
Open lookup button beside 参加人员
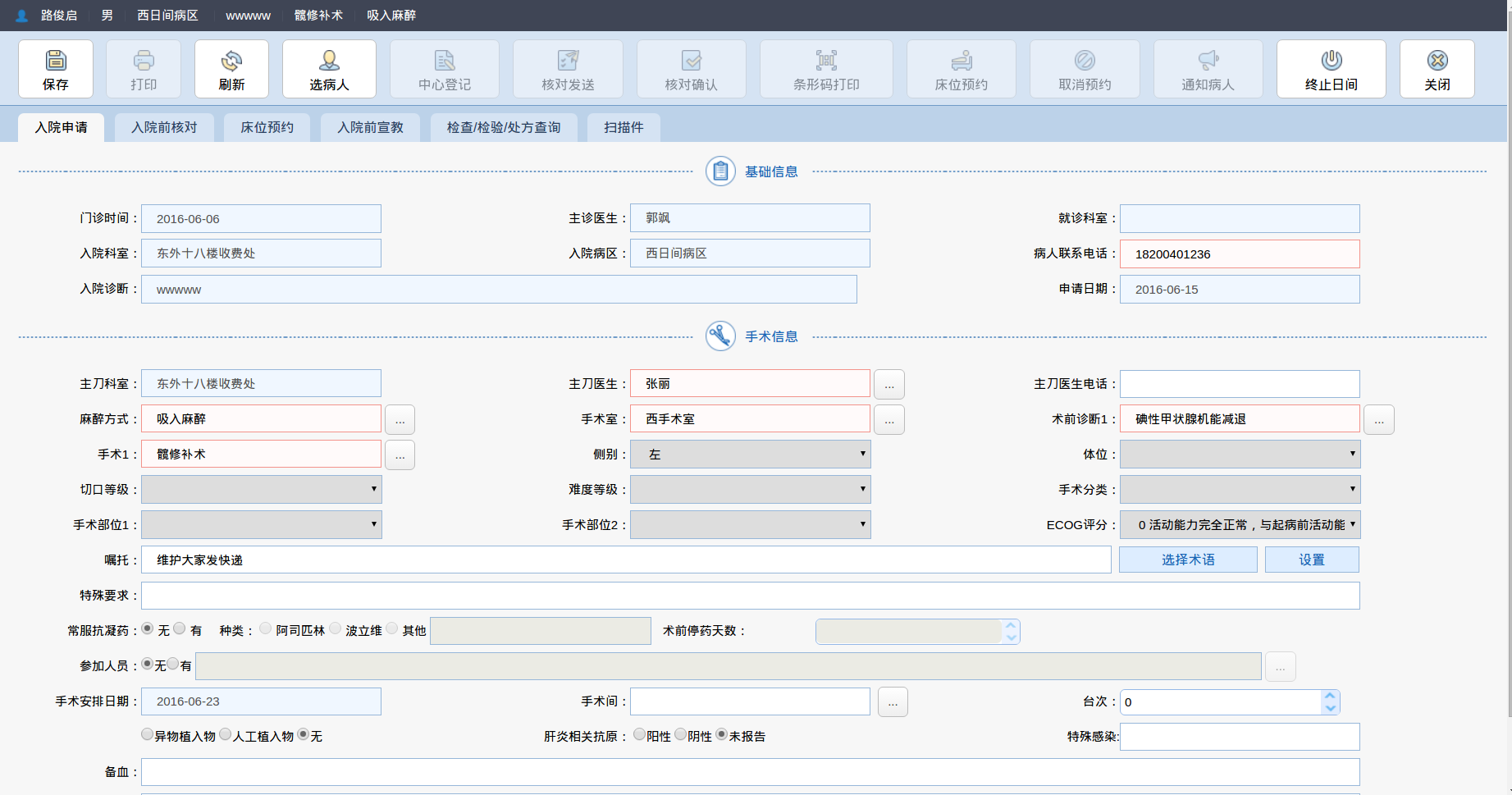1281,667
